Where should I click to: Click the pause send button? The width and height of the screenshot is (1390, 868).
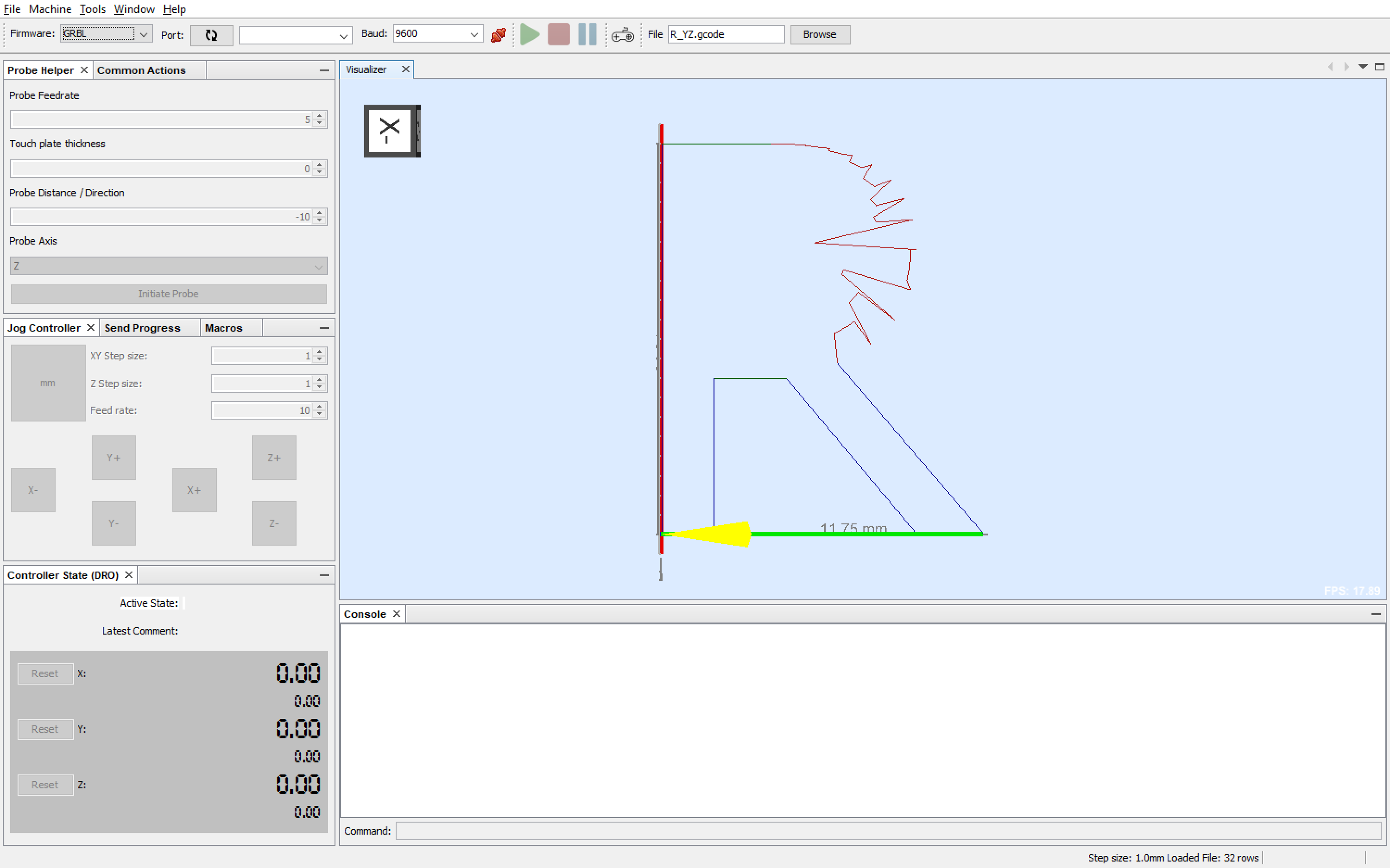587,34
